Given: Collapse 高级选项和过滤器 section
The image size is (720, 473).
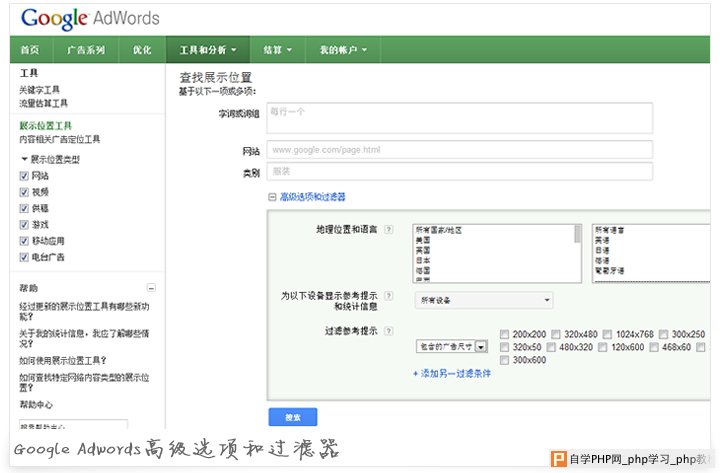Looking at the screenshot, I should click(307, 197).
